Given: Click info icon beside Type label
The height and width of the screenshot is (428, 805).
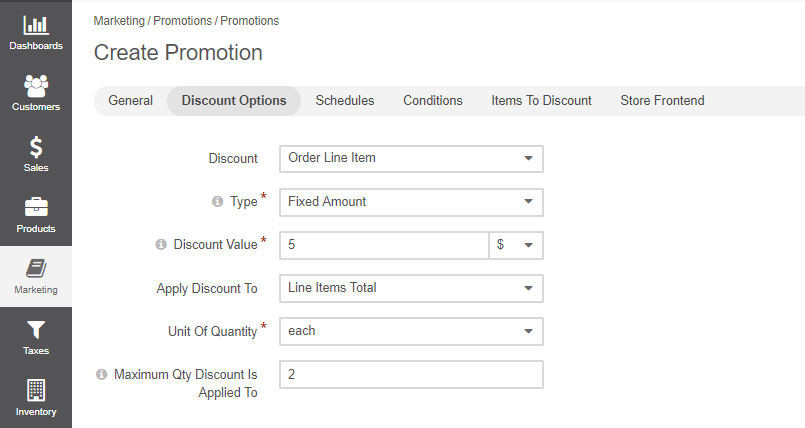Looking at the screenshot, I should [x=217, y=202].
